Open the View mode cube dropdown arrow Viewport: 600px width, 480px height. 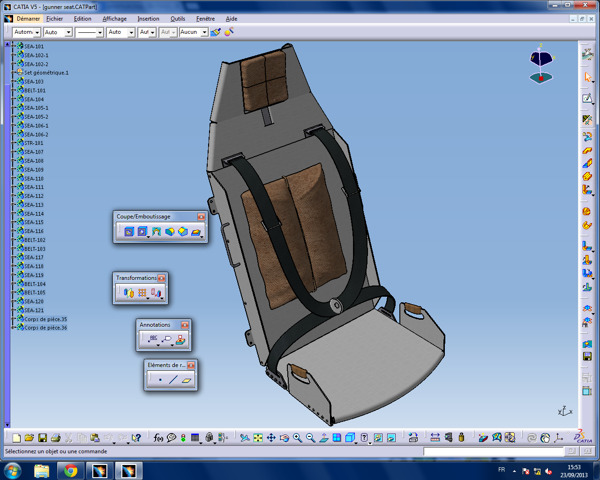[356, 442]
